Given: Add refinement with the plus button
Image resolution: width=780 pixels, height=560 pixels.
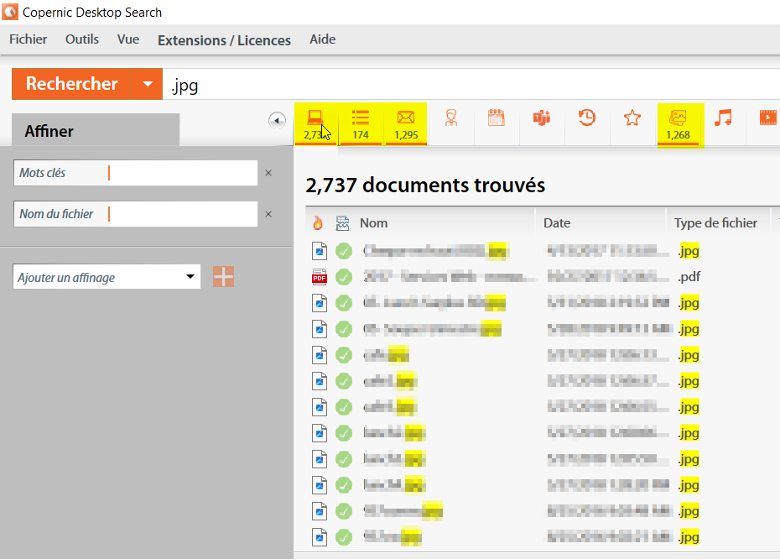Looking at the screenshot, I should [223, 277].
